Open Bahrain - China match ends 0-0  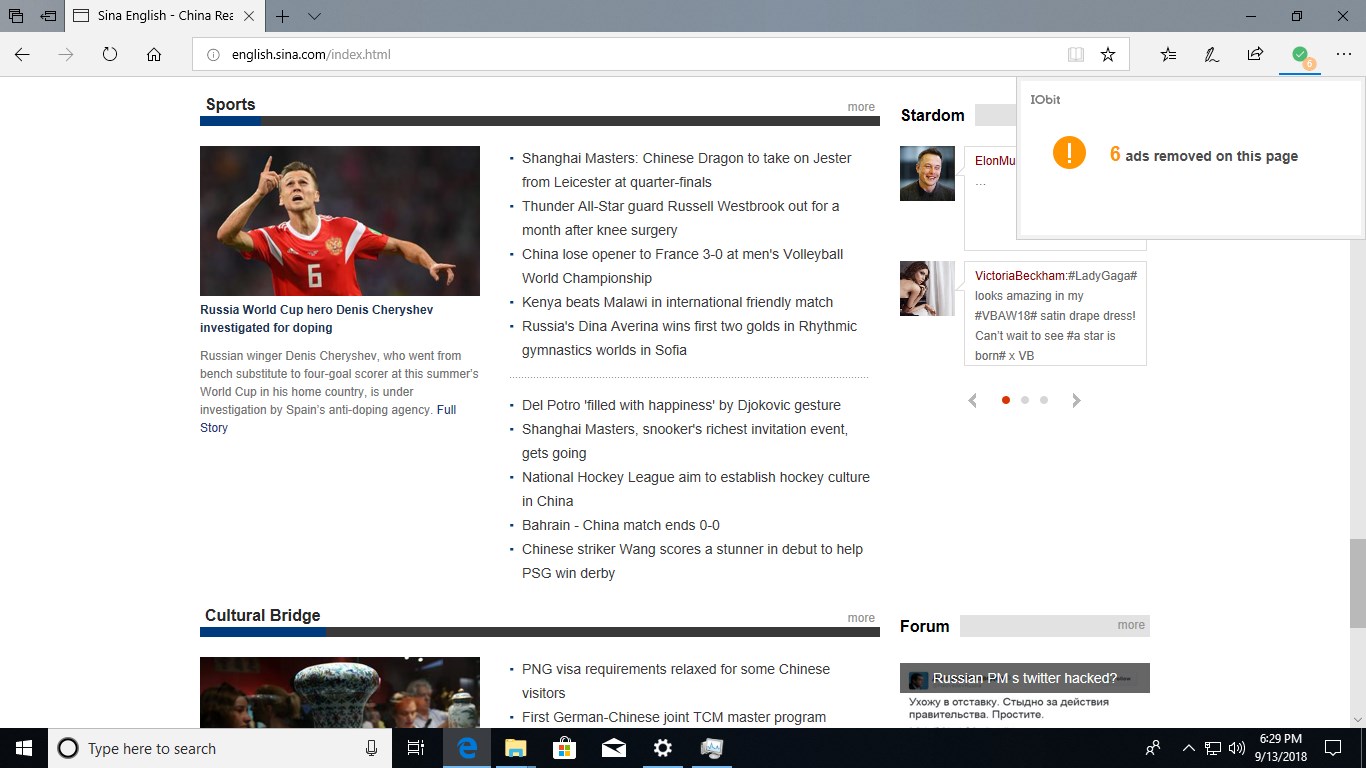(621, 525)
